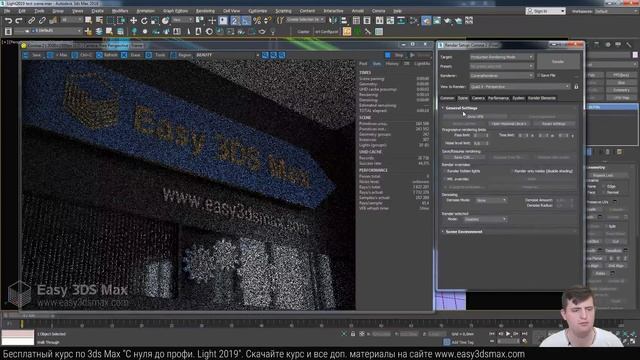Open the Renderer dropdown
This screenshot has width=640, height=360.
coord(501,76)
